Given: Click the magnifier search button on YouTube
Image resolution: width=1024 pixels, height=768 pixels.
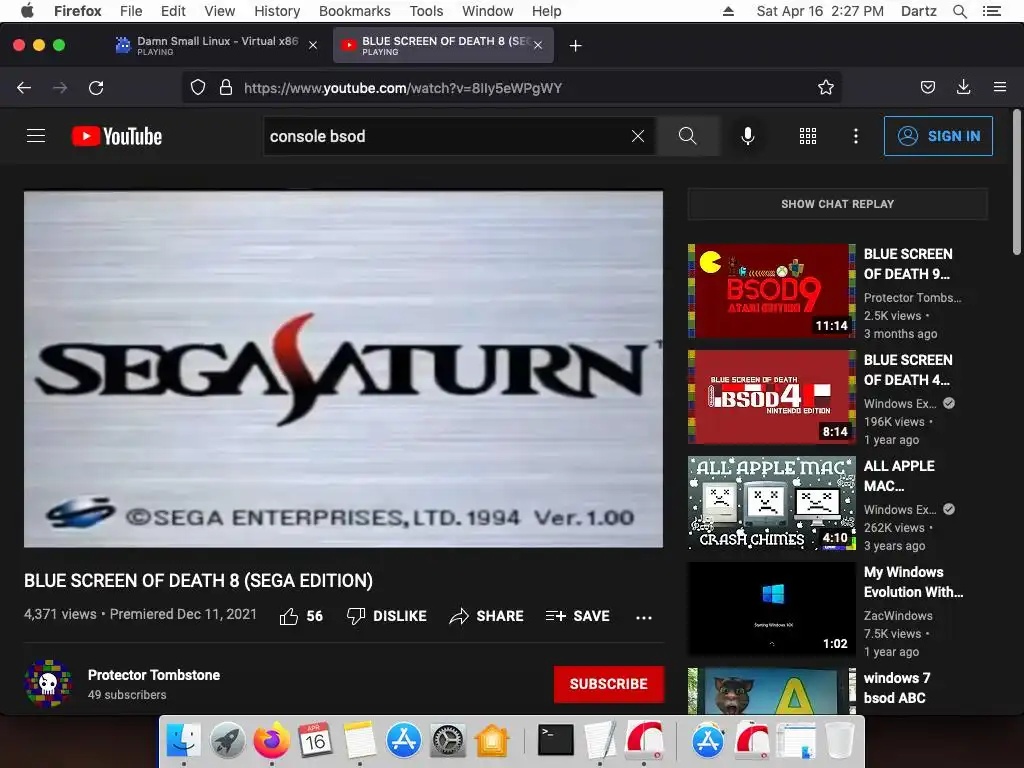Looking at the screenshot, I should coord(688,136).
